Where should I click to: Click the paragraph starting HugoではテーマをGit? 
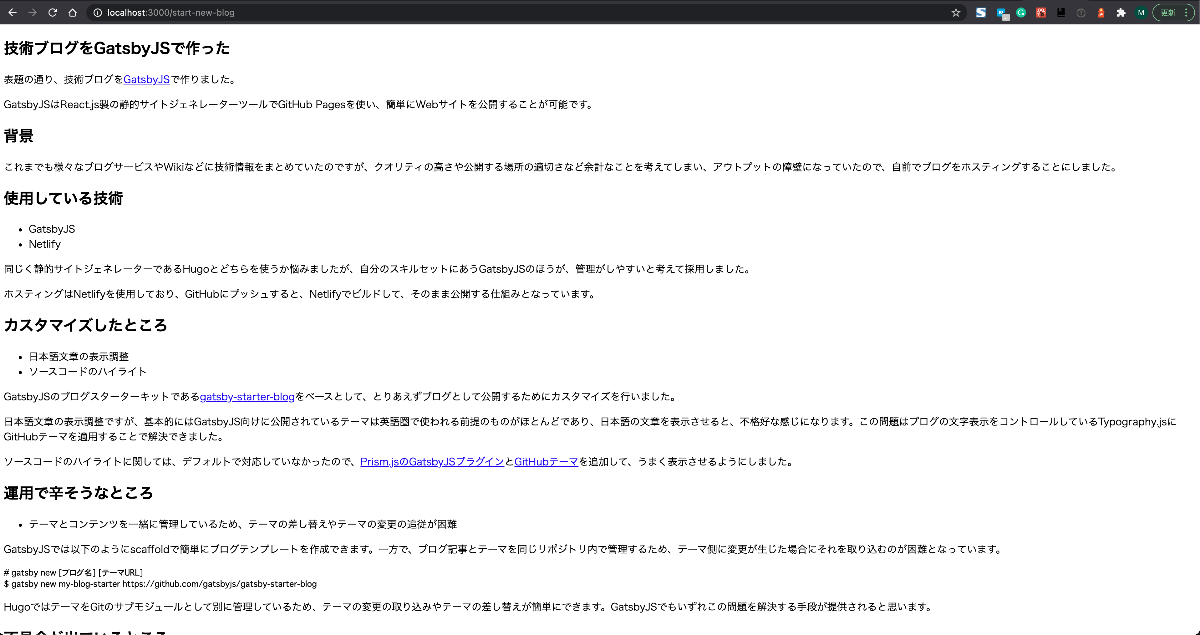coord(468,607)
